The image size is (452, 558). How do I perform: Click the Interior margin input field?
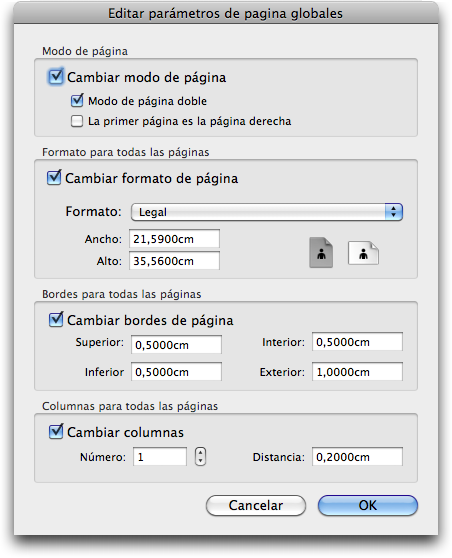pyautogui.click(x=357, y=342)
